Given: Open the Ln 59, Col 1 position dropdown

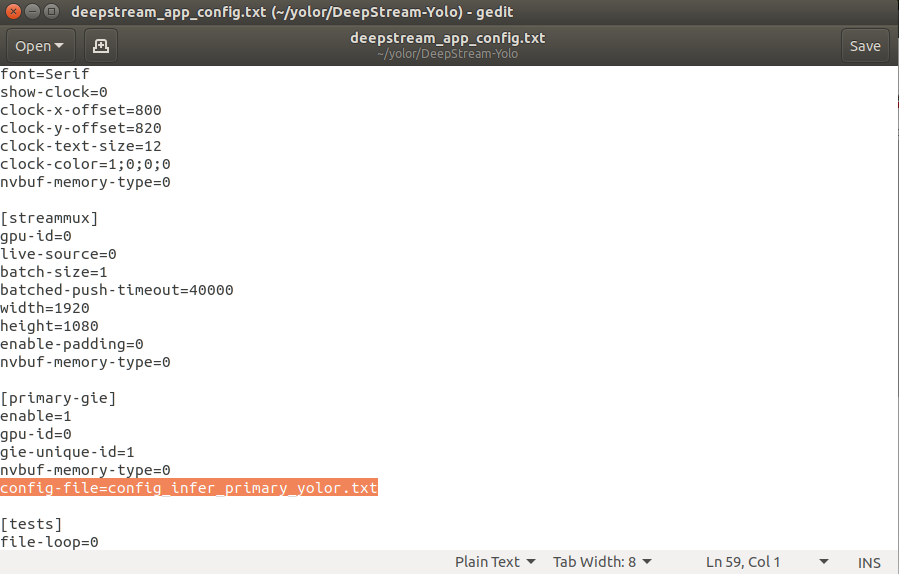Looking at the screenshot, I should pyautogui.click(x=767, y=562).
